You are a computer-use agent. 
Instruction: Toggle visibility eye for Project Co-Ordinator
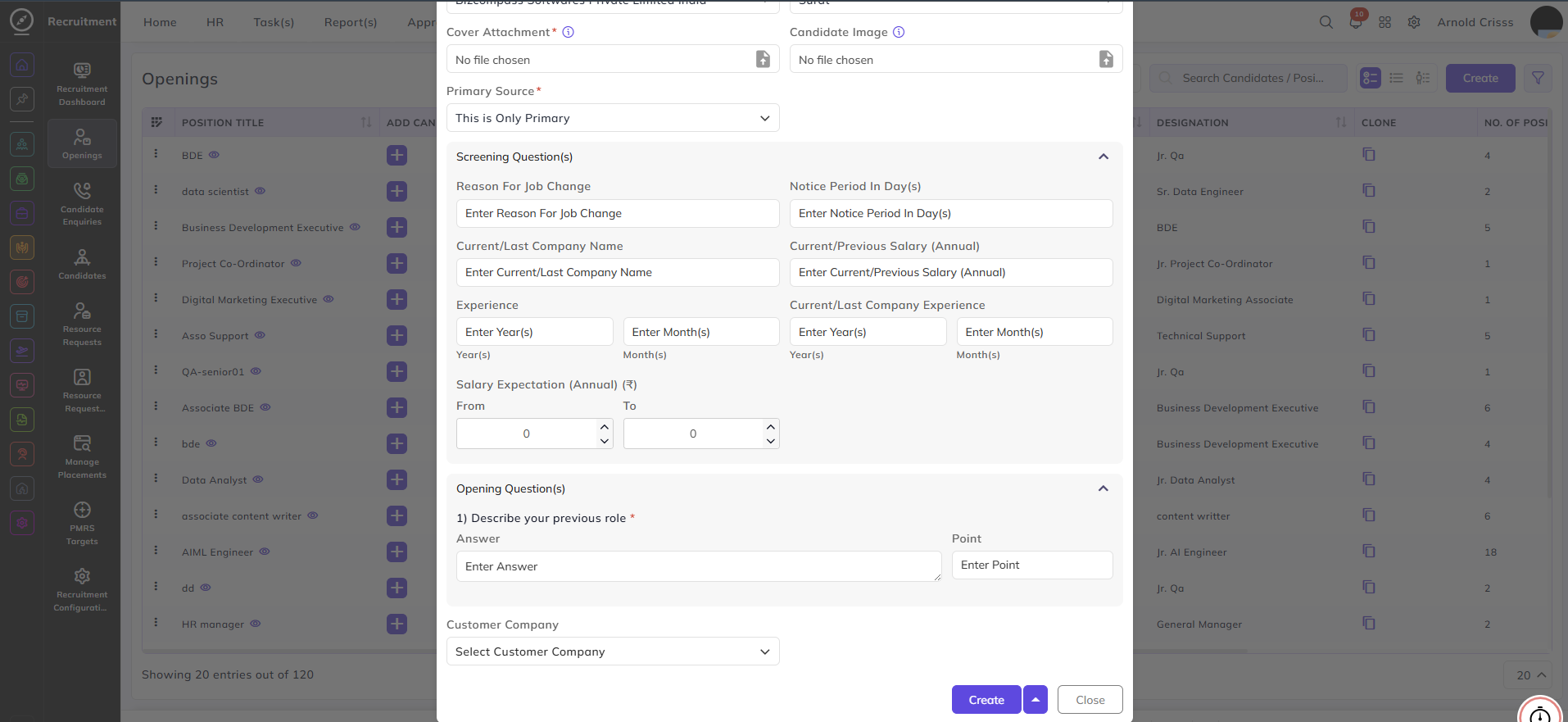[x=296, y=262]
